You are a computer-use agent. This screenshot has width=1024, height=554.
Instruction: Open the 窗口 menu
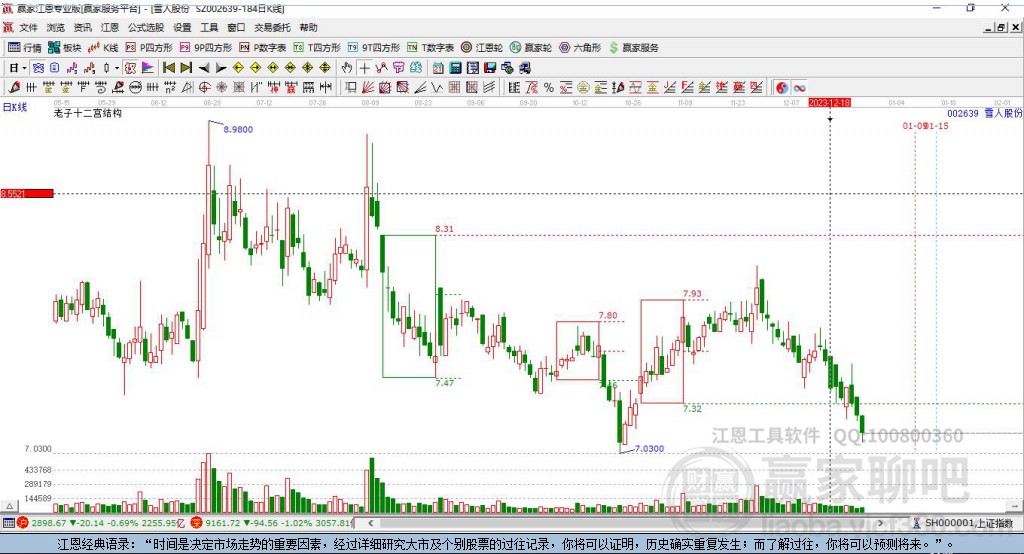[x=236, y=27]
